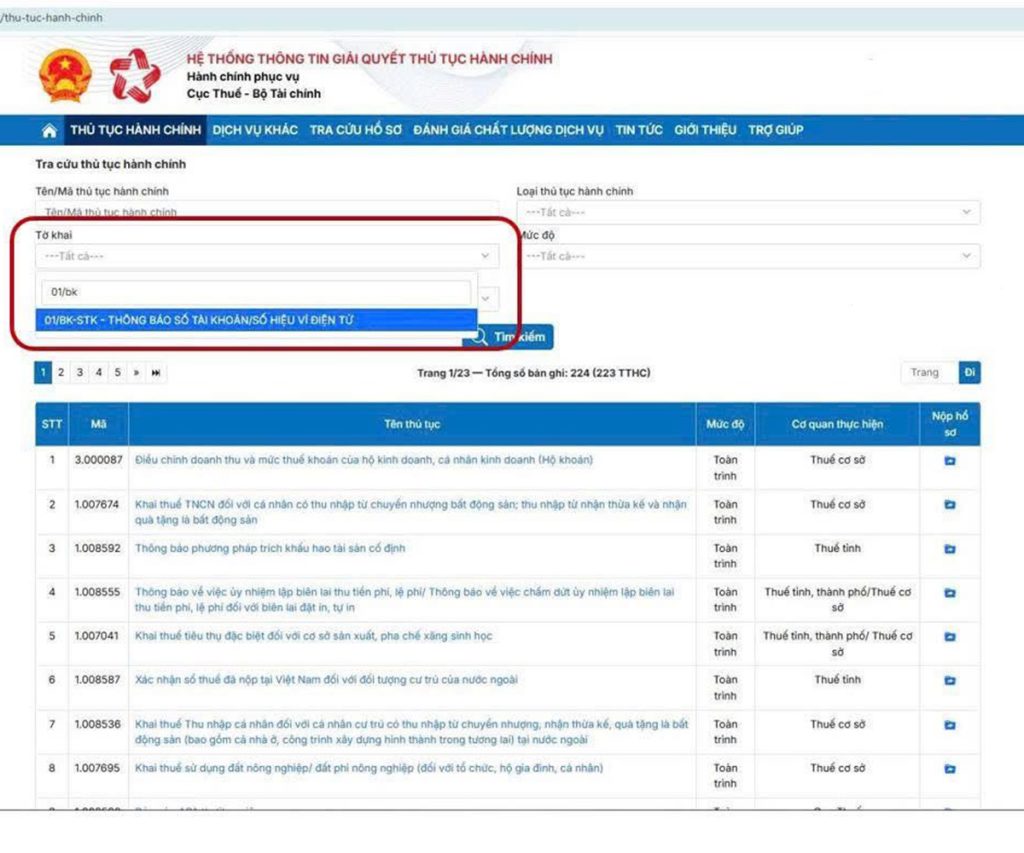Click the home icon in navigation bar
1024x853 pixels.
[48, 131]
